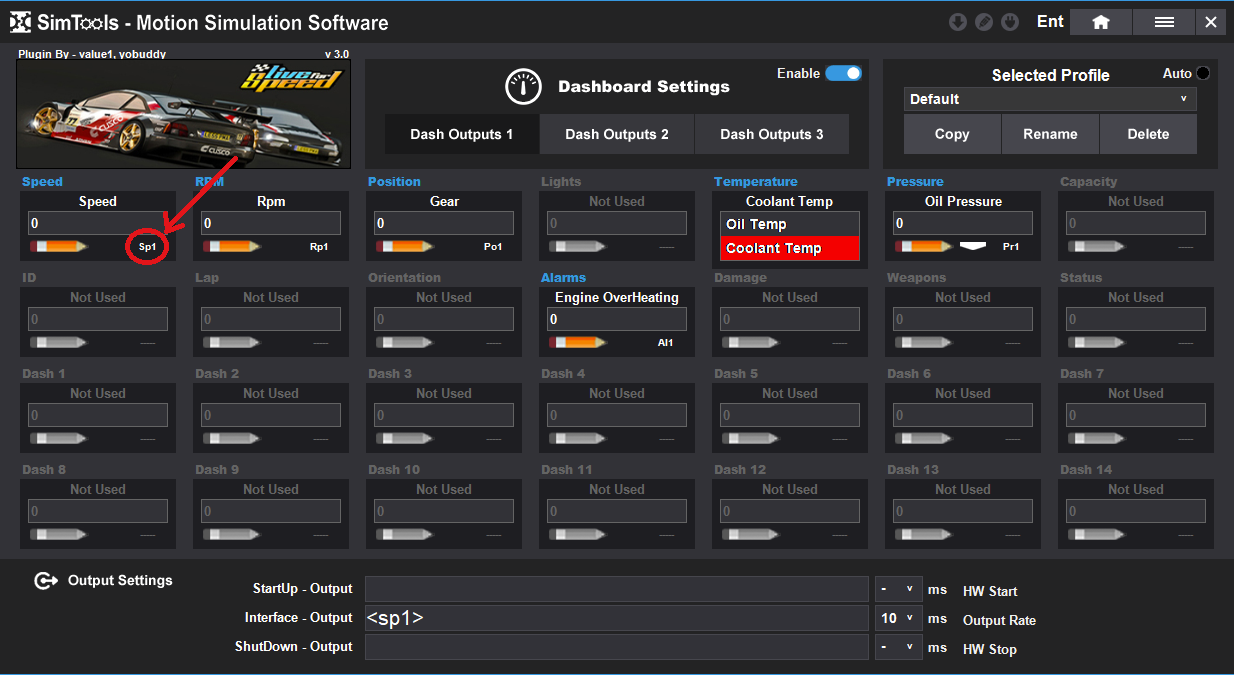1234x675 pixels.
Task: Click the orange pencil under Oil Pressure
Action: [924, 246]
